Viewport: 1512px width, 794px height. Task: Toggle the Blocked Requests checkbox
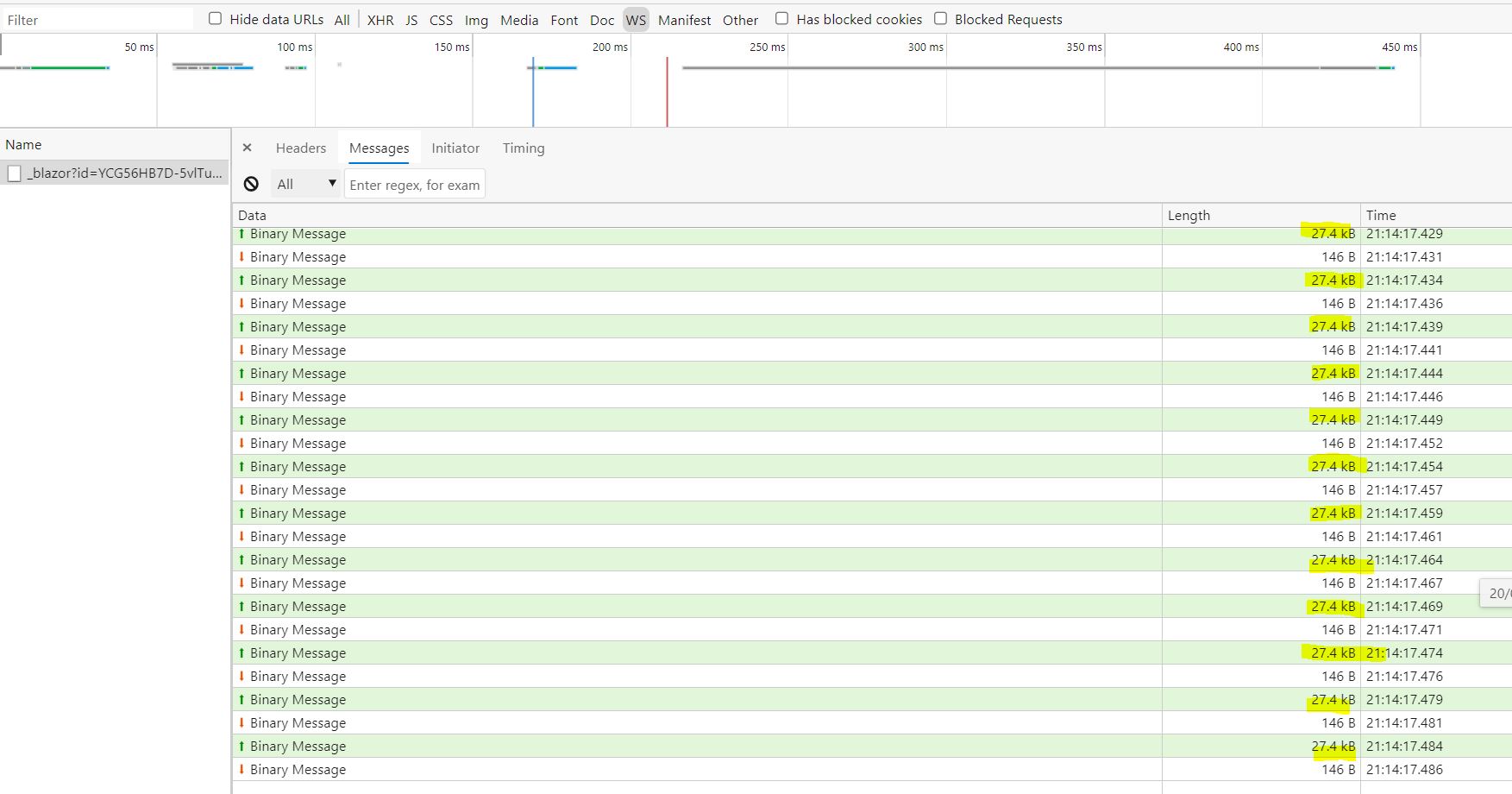[x=939, y=17]
